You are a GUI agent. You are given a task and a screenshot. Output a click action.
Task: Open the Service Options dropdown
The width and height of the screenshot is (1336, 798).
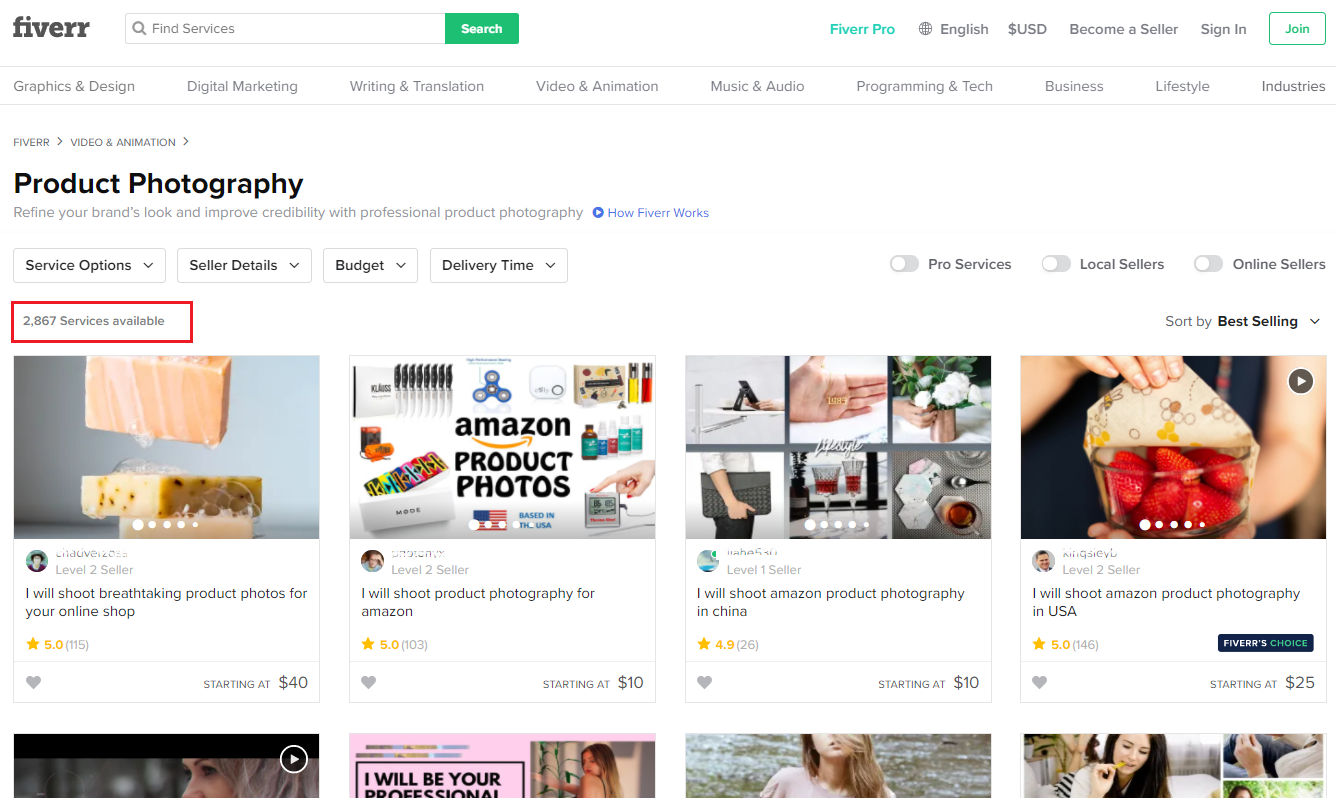(89, 265)
